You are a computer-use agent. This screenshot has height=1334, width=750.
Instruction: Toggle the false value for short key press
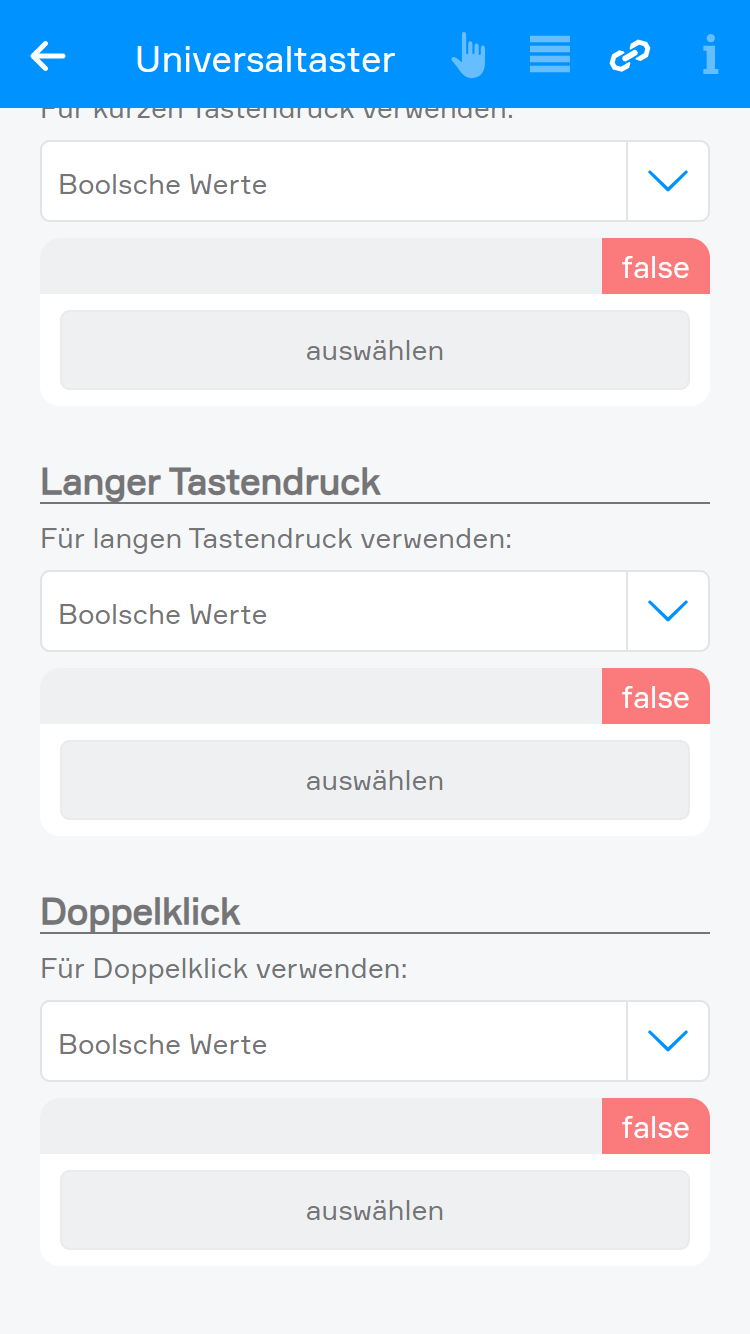point(655,267)
